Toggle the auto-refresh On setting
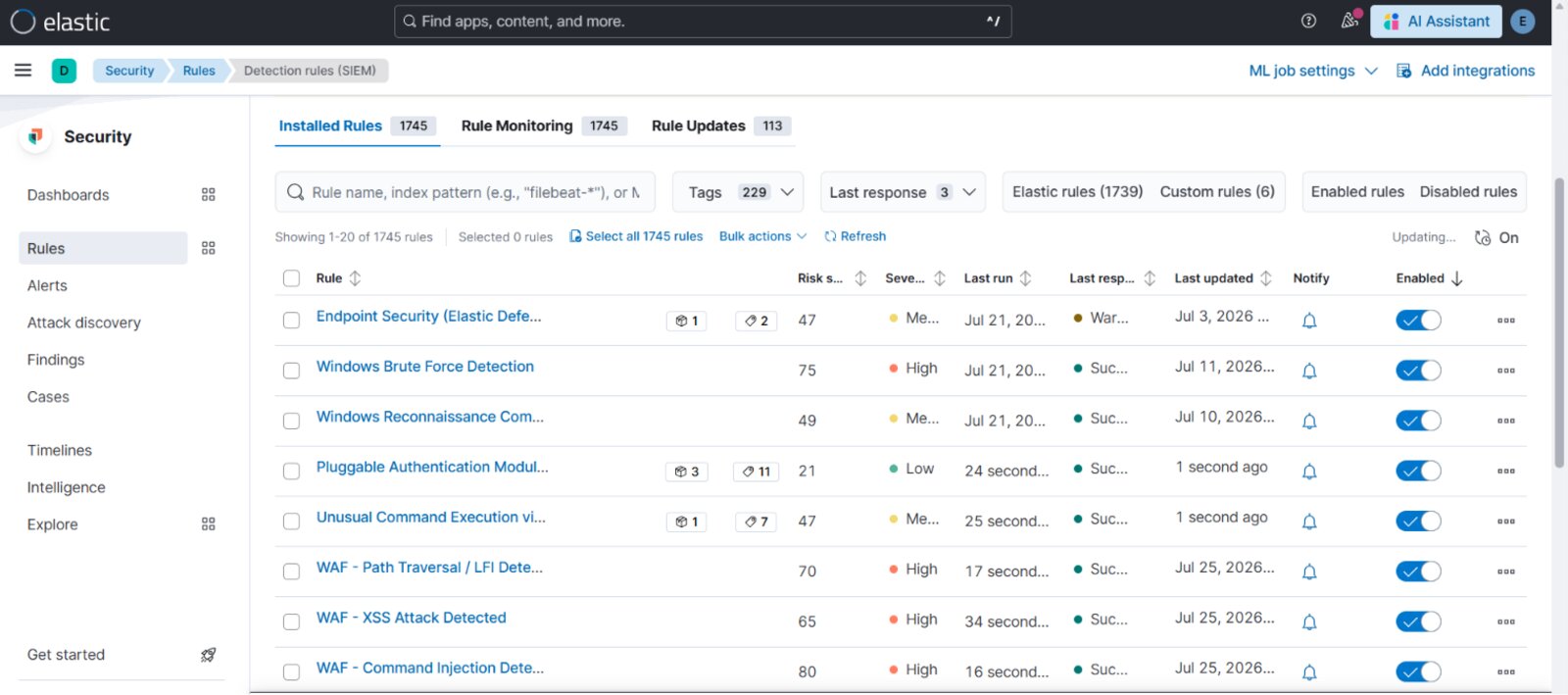The width and height of the screenshot is (1568, 695). tap(1496, 237)
